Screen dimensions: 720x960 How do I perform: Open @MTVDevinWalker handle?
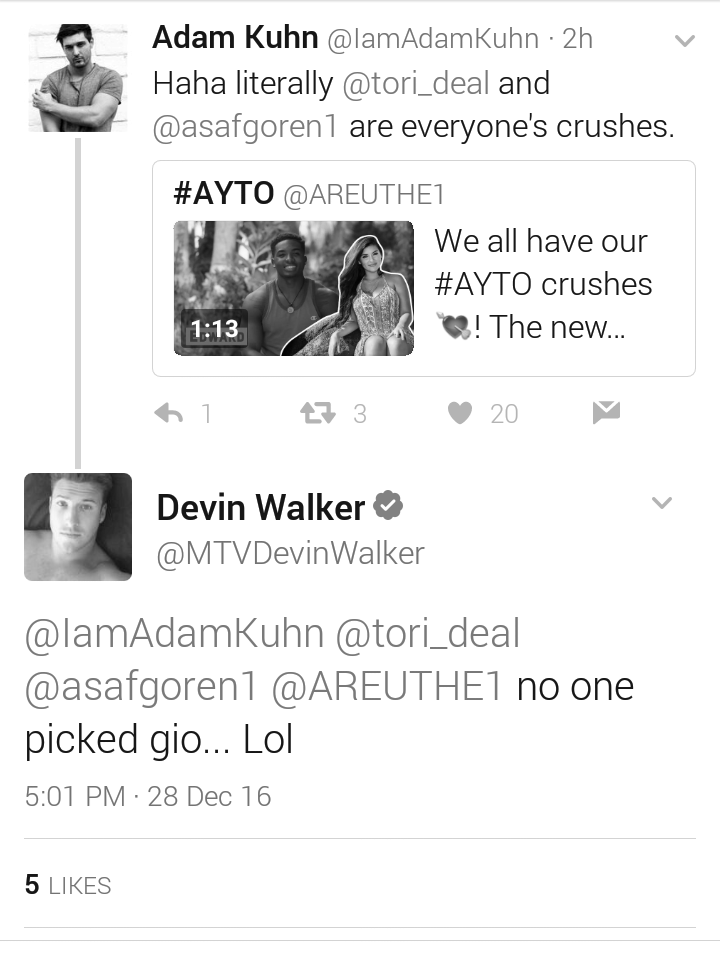290,553
